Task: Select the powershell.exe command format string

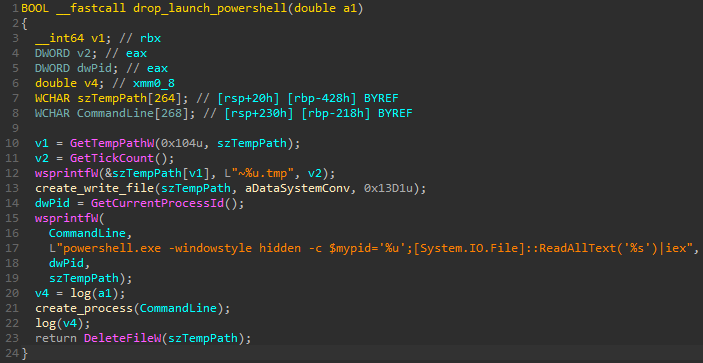Action: [x=371, y=248]
